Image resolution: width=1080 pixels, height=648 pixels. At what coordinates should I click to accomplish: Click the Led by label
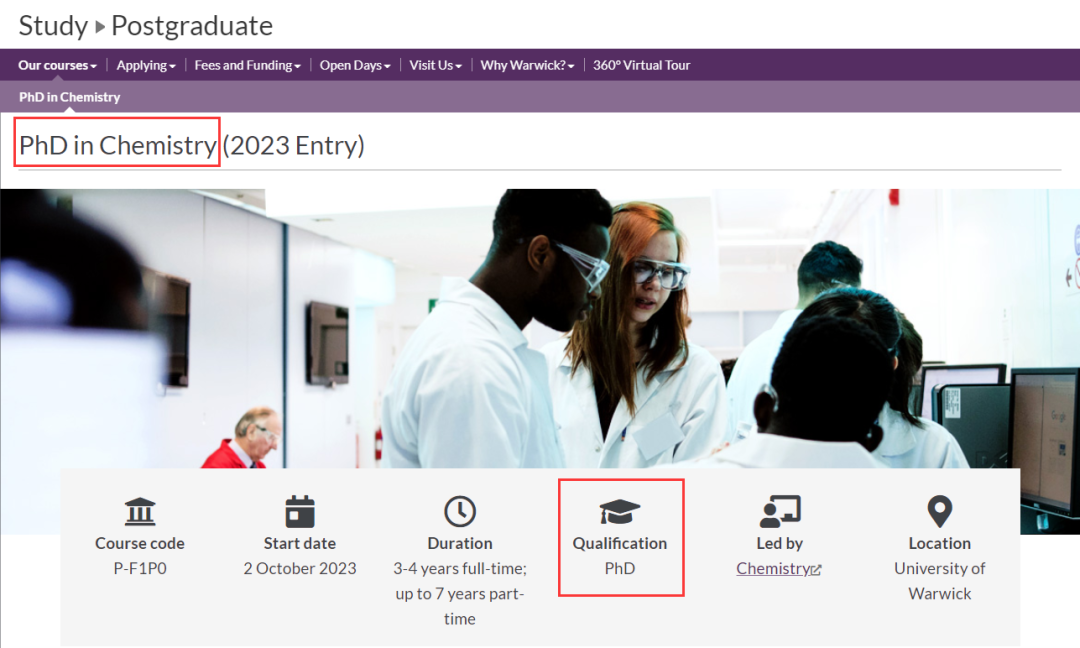(x=780, y=543)
